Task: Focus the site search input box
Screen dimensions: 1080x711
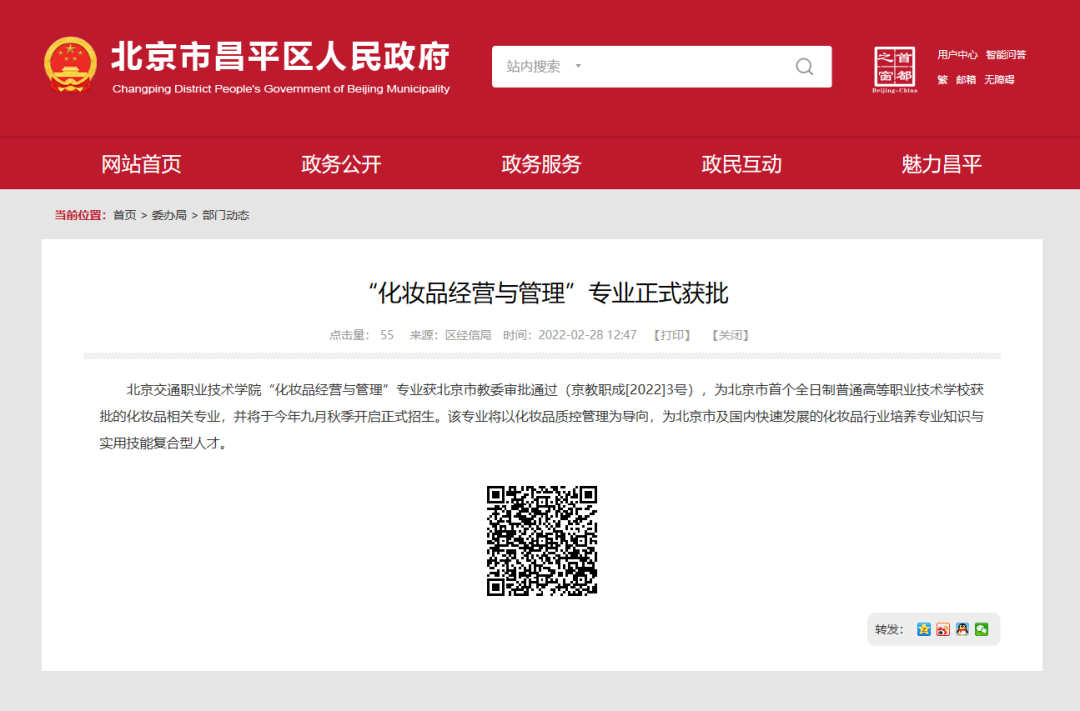Action: 661,66
